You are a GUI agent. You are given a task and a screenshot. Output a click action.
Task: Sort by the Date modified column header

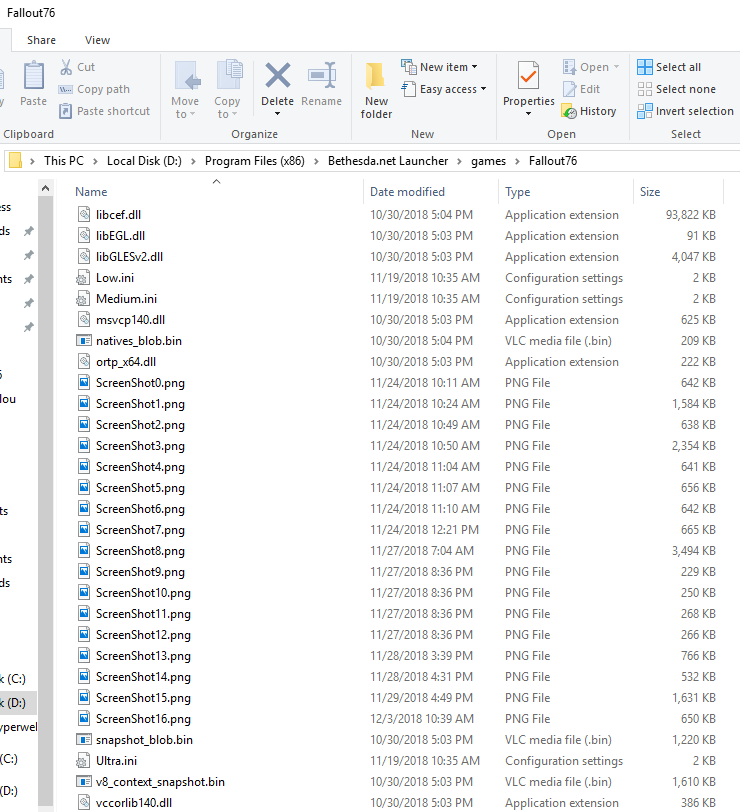tap(431, 191)
